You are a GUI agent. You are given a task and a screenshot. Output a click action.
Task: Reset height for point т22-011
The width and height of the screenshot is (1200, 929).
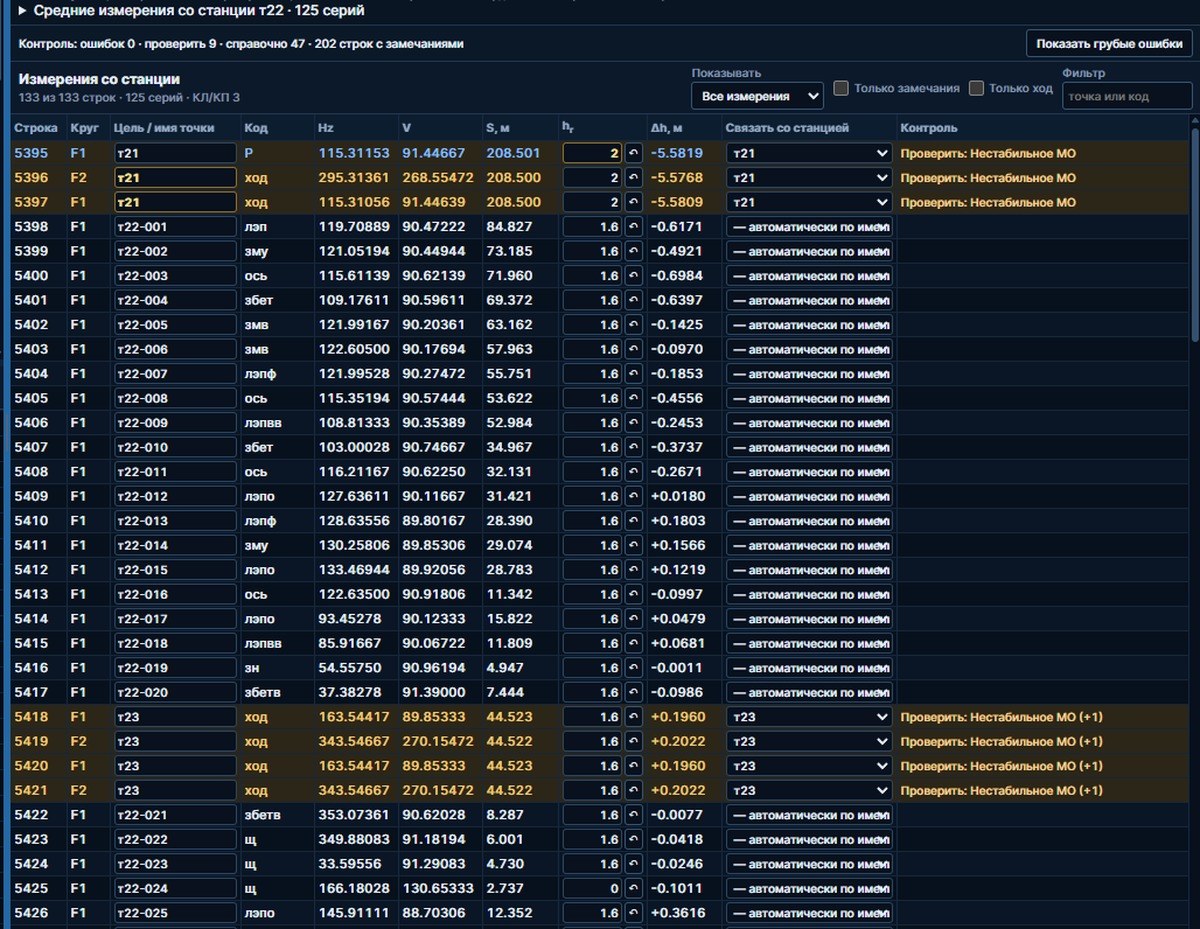[x=633, y=472]
